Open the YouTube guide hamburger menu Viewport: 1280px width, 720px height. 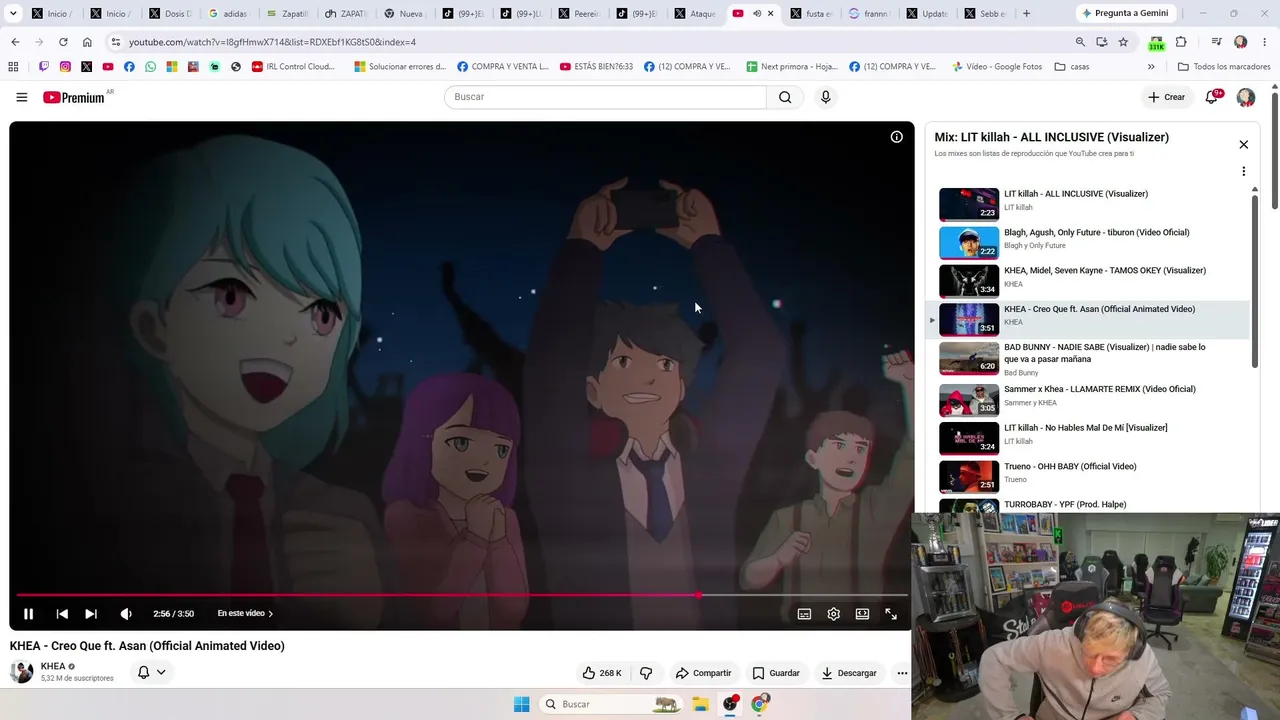click(x=21, y=97)
